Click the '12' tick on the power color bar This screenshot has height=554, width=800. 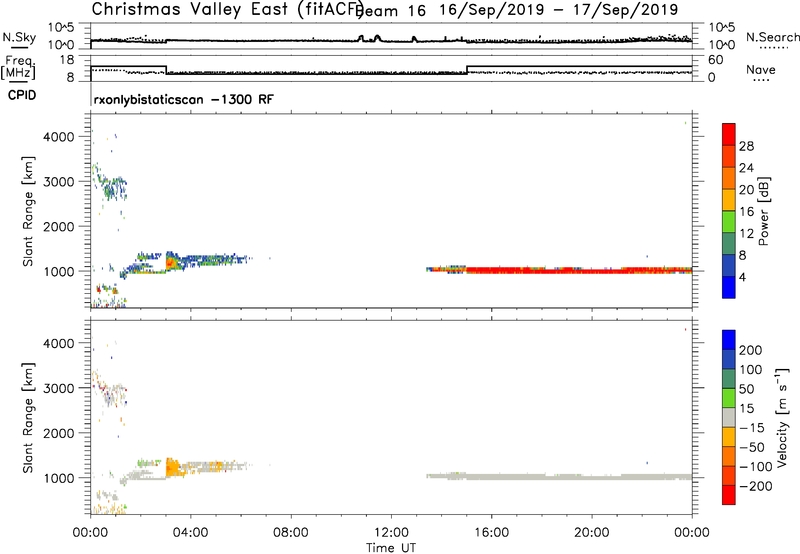pos(746,234)
